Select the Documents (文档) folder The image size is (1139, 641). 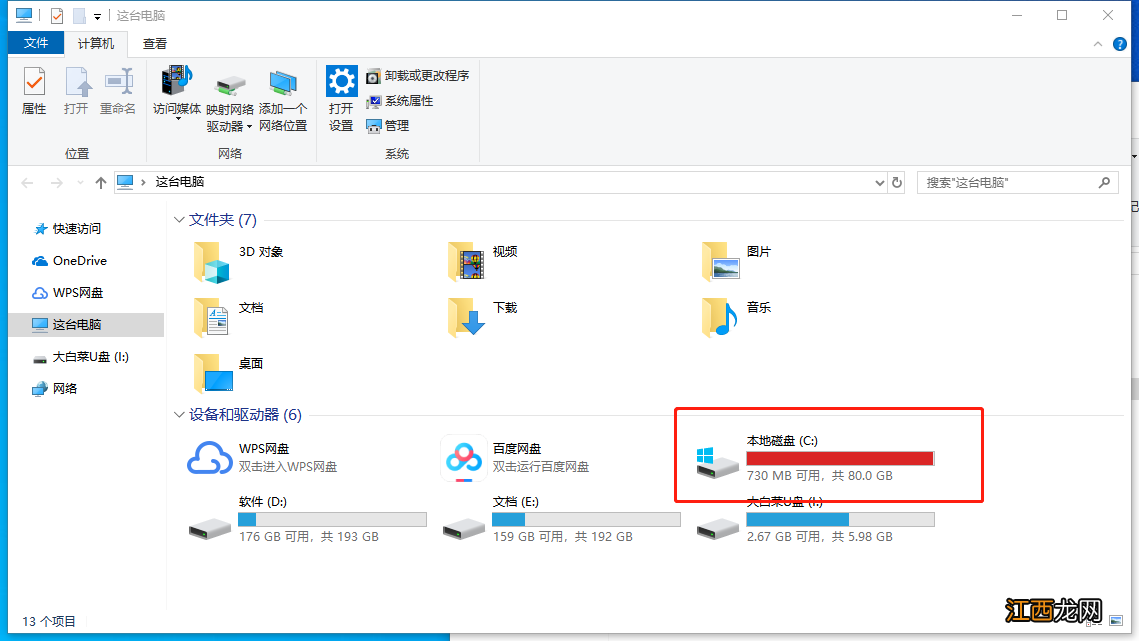(211, 318)
